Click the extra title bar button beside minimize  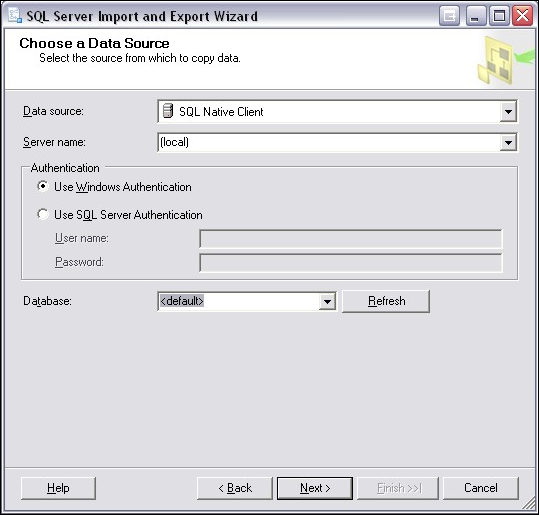[x=449, y=16]
